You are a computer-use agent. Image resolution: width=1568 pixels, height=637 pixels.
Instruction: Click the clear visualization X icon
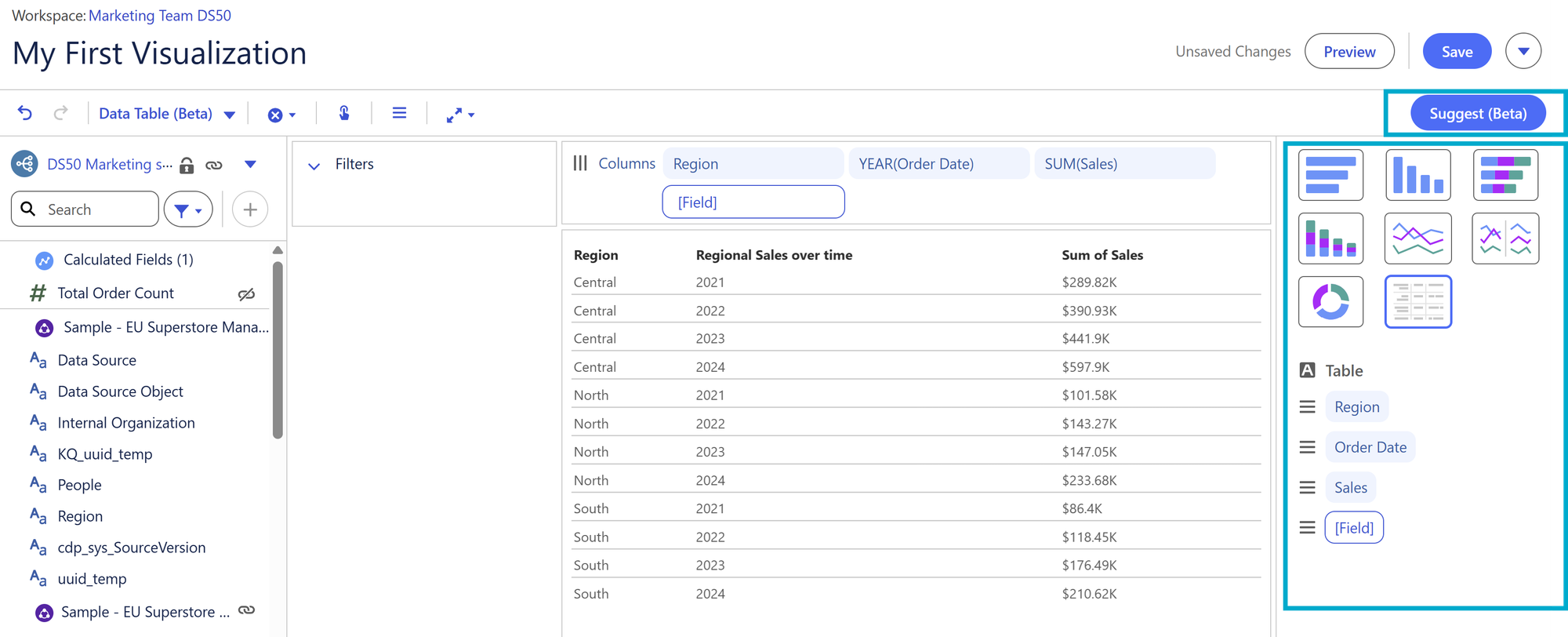tap(275, 115)
